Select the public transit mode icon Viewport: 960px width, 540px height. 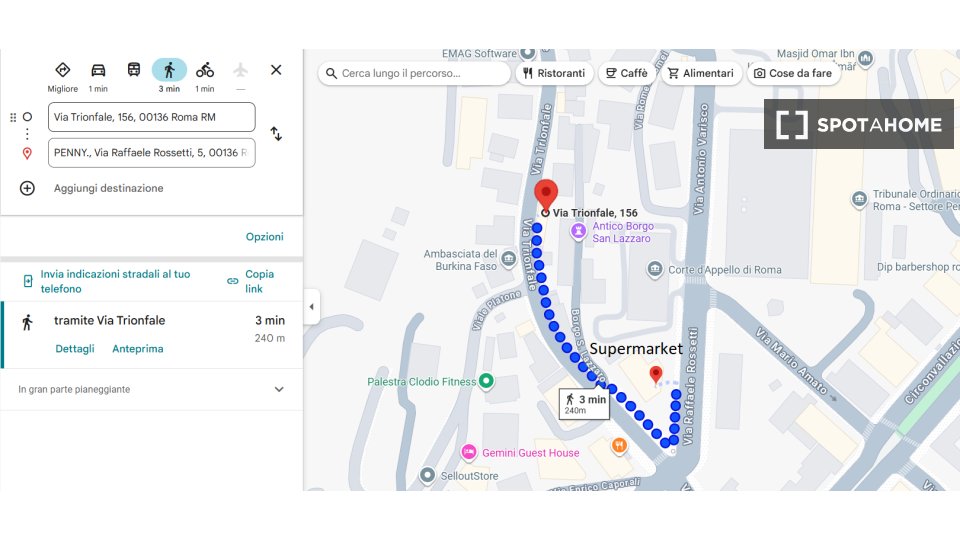pyautogui.click(x=134, y=70)
